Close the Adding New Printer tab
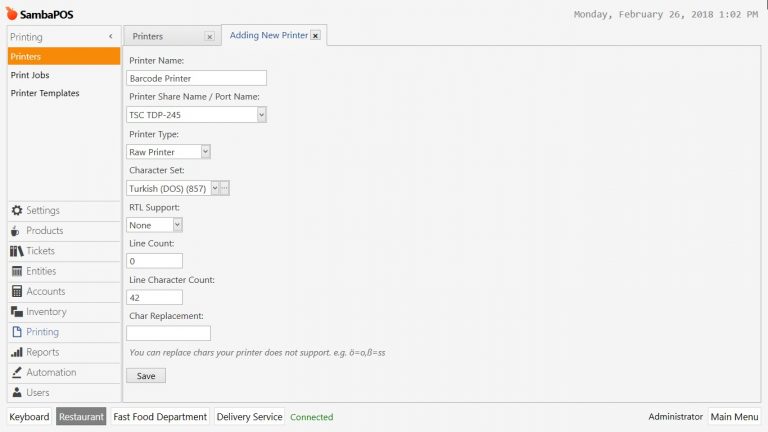This screenshot has height=432, width=768. (x=315, y=36)
